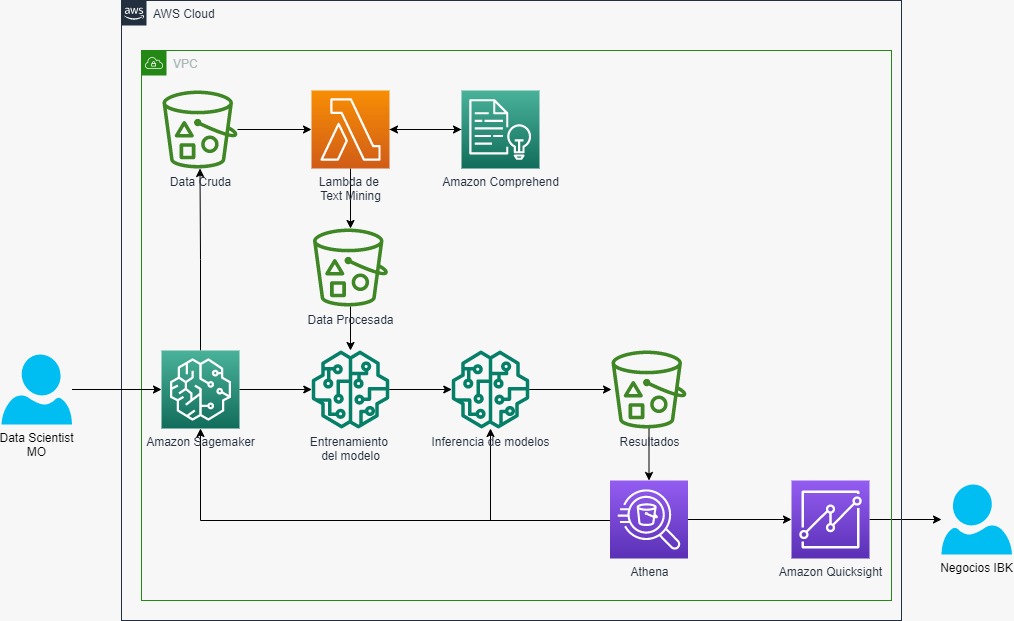Image resolution: width=1014 pixels, height=621 pixels.
Task: Click the Data Cruda S3 bucket icon
Action: (200, 129)
